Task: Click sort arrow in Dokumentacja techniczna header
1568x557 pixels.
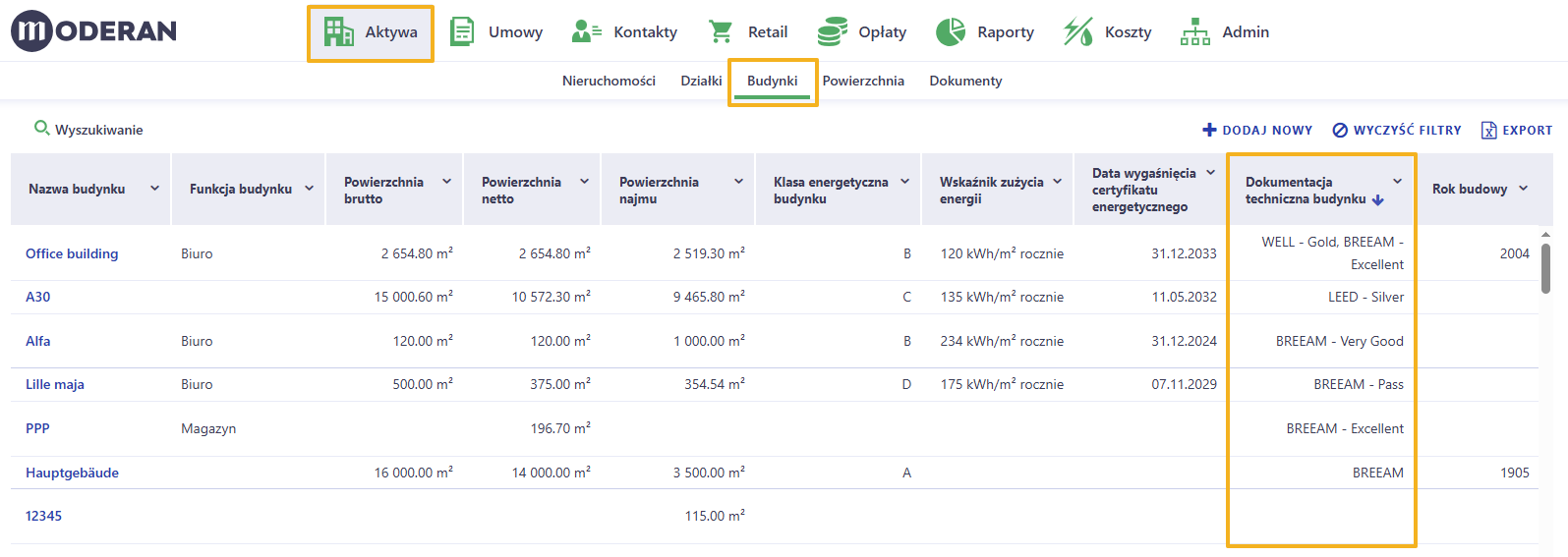Action: [x=1378, y=199]
